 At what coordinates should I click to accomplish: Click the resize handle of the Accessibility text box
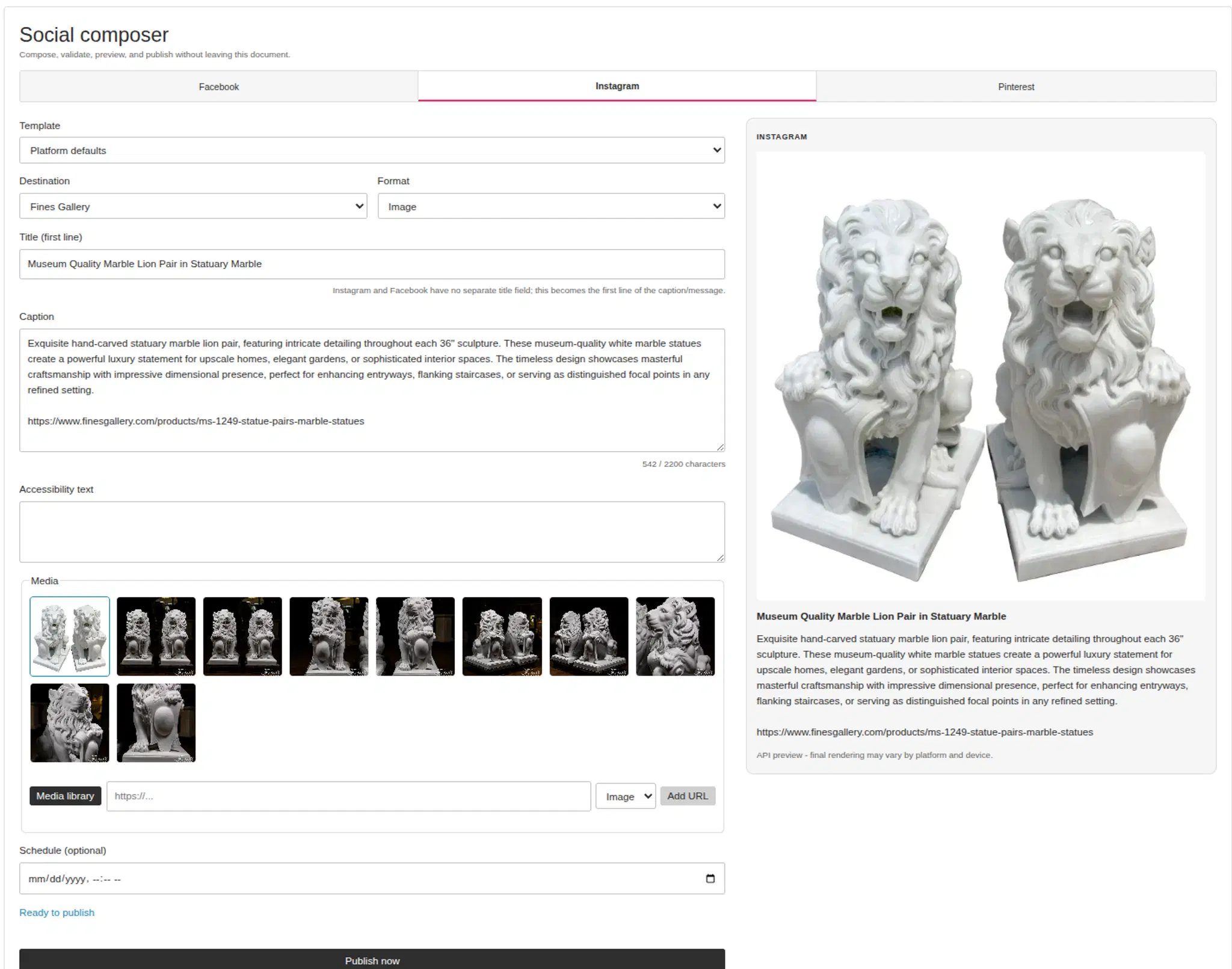[720, 558]
